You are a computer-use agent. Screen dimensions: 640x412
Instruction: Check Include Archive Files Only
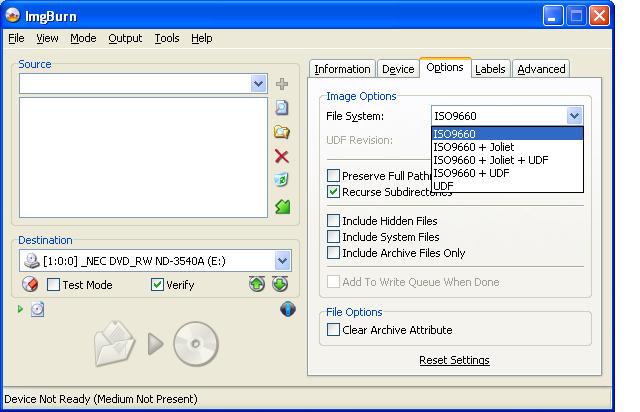[333, 253]
